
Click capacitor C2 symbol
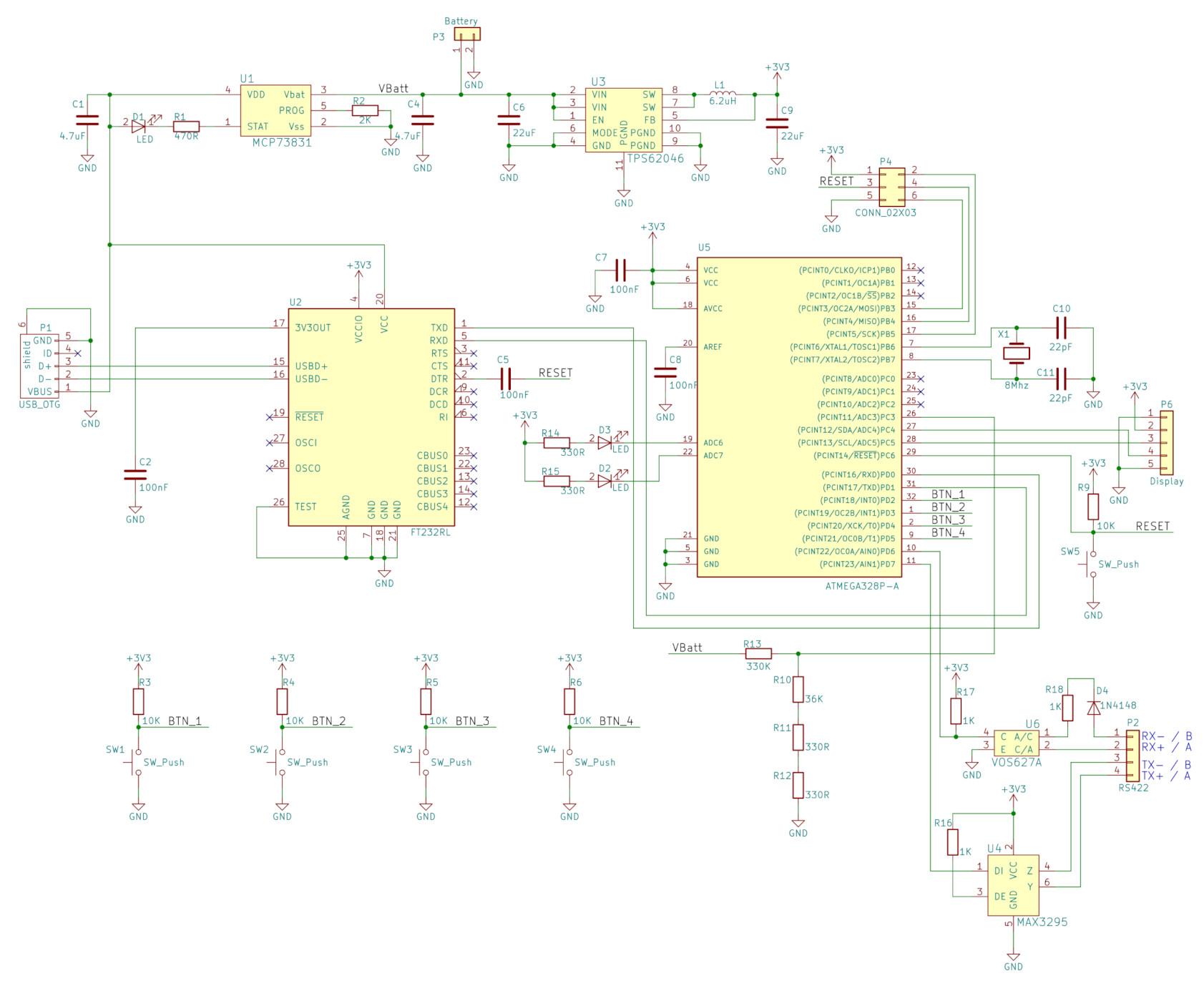[x=135, y=474]
